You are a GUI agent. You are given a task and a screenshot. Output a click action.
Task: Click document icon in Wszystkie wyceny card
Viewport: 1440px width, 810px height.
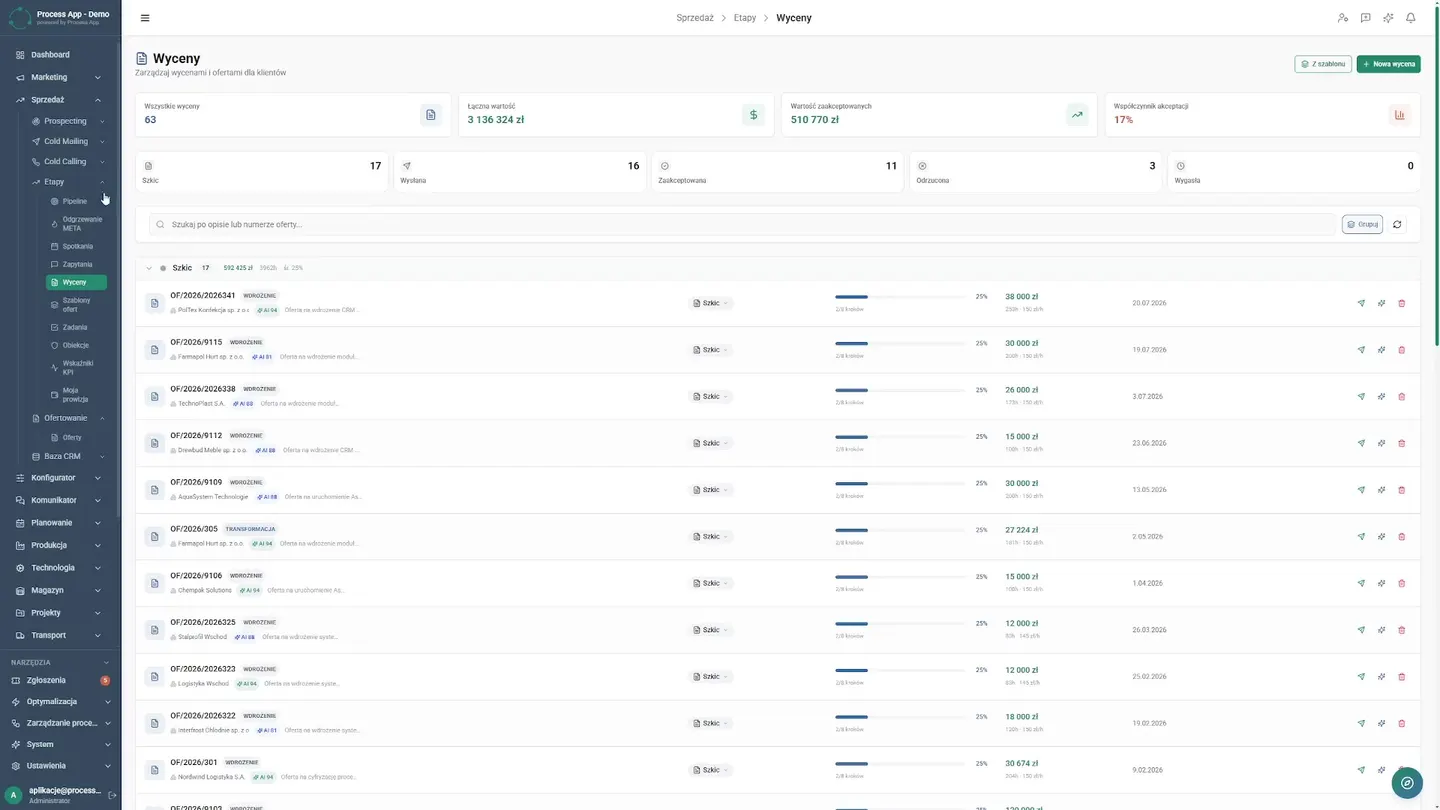(x=431, y=115)
